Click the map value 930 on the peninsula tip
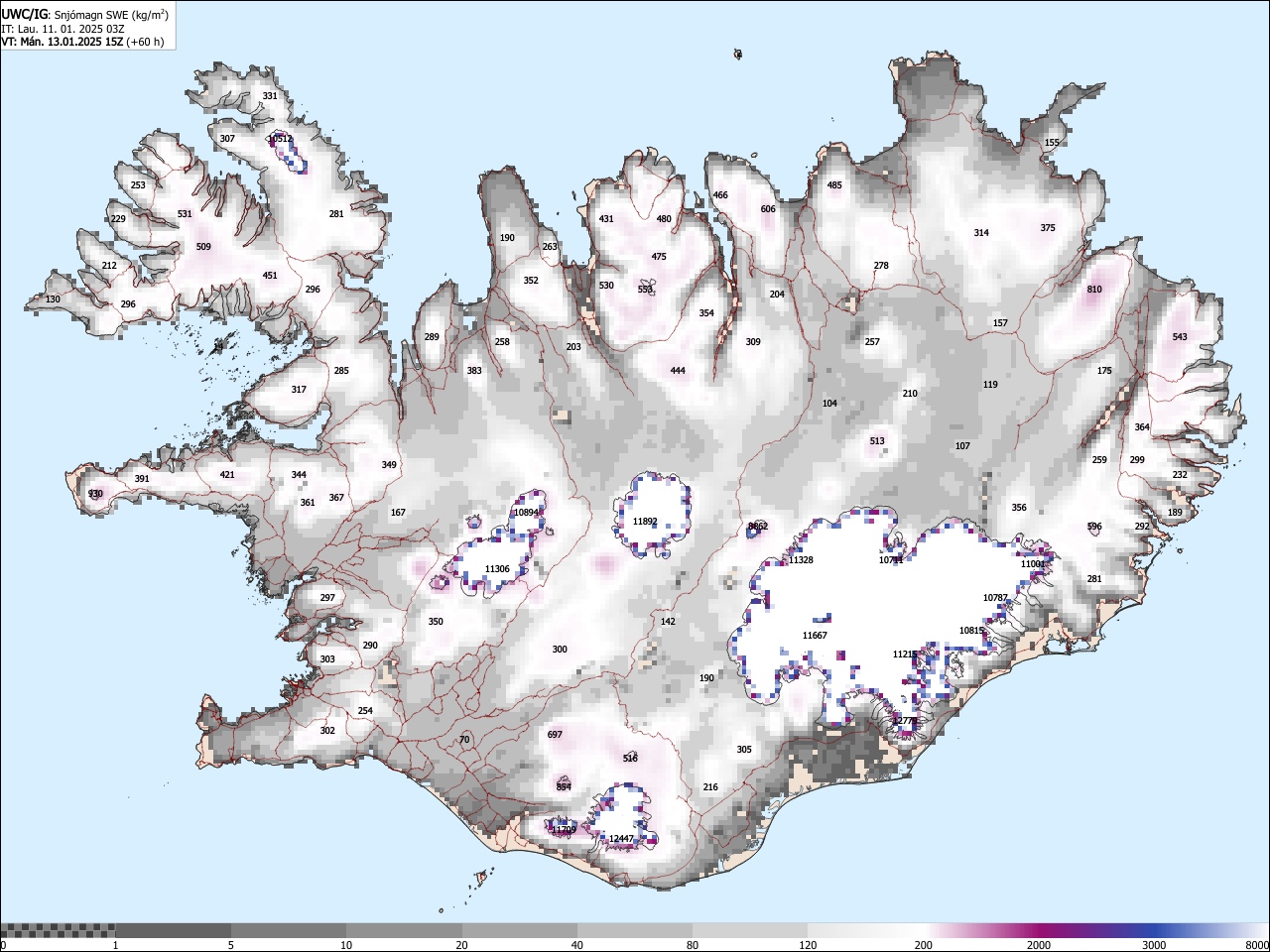The height and width of the screenshot is (952, 1270). [95, 494]
